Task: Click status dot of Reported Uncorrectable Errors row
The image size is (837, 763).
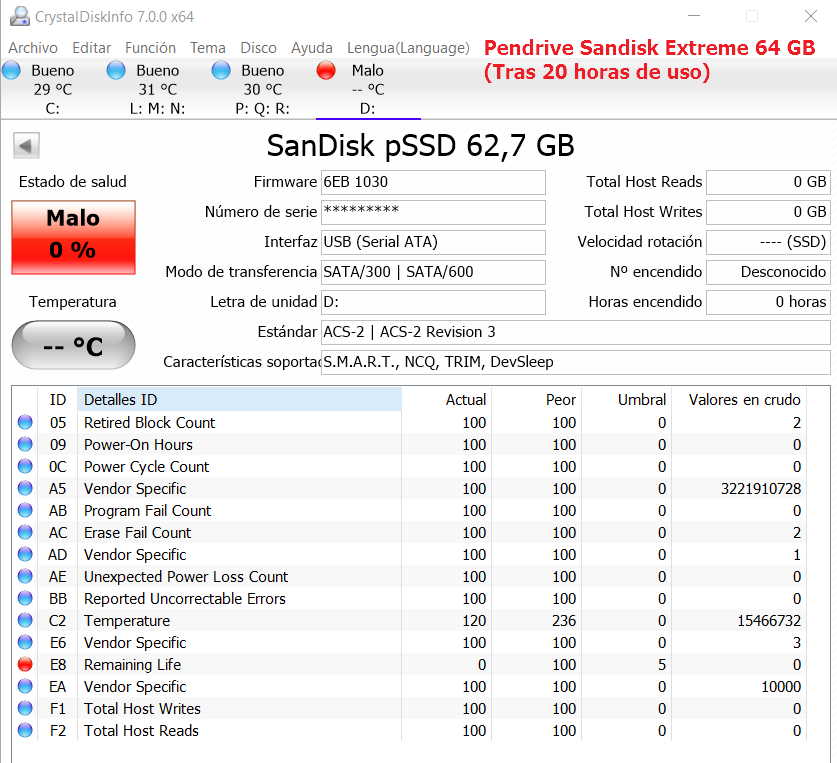Action: click(25, 598)
